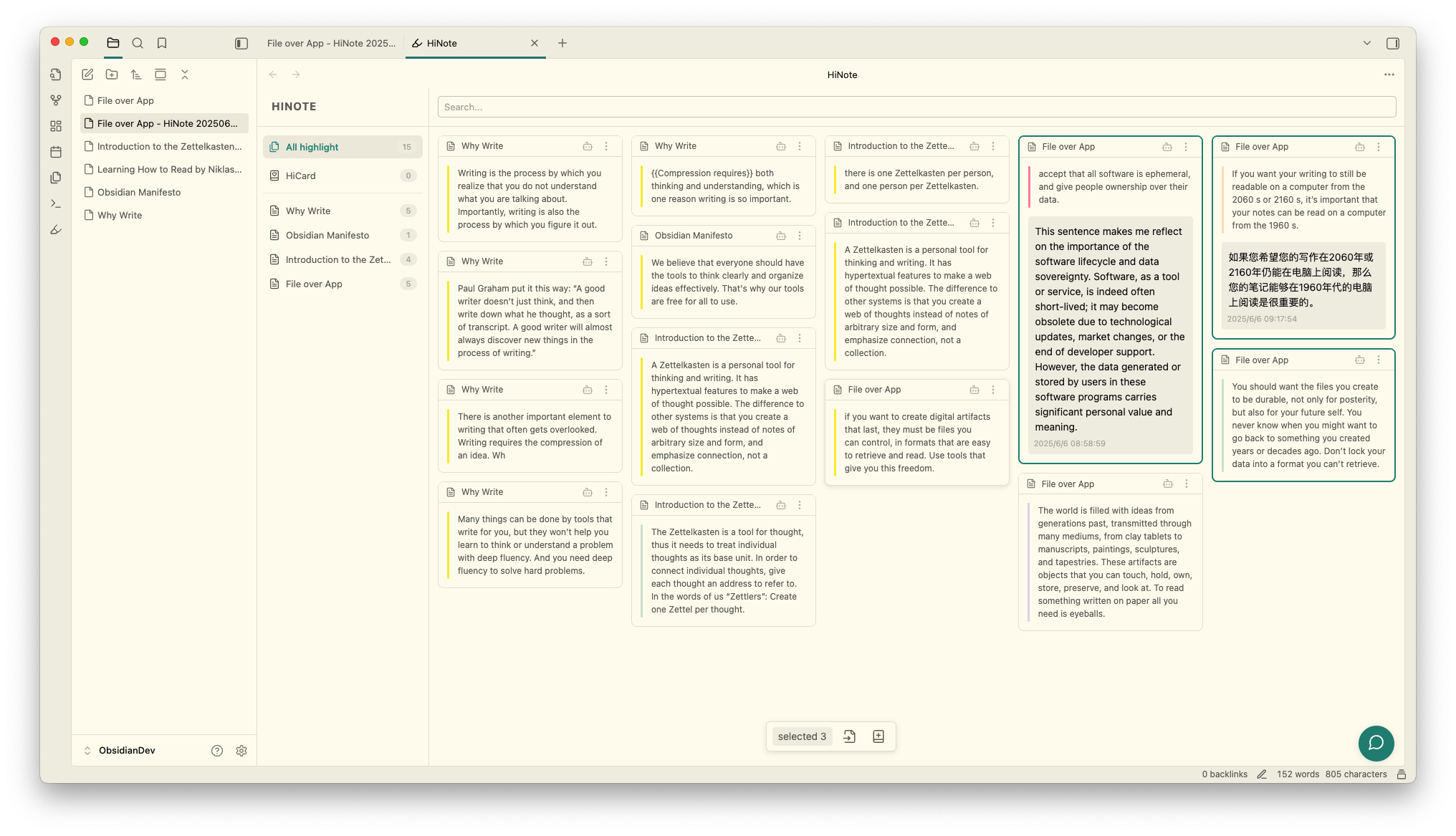Viewport: 1456px width, 836px height.
Task: Create a new folder in the file explorer
Action: coord(112,75)
